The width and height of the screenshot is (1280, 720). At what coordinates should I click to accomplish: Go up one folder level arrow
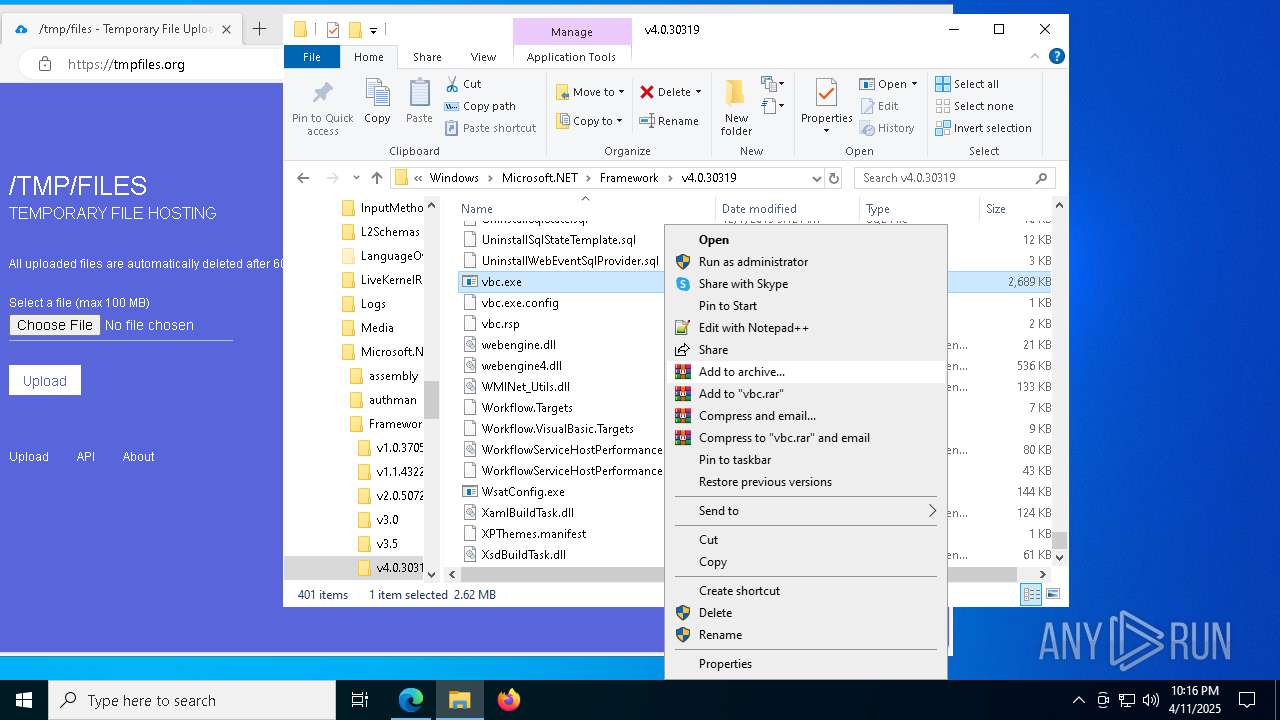coord(377,178)
